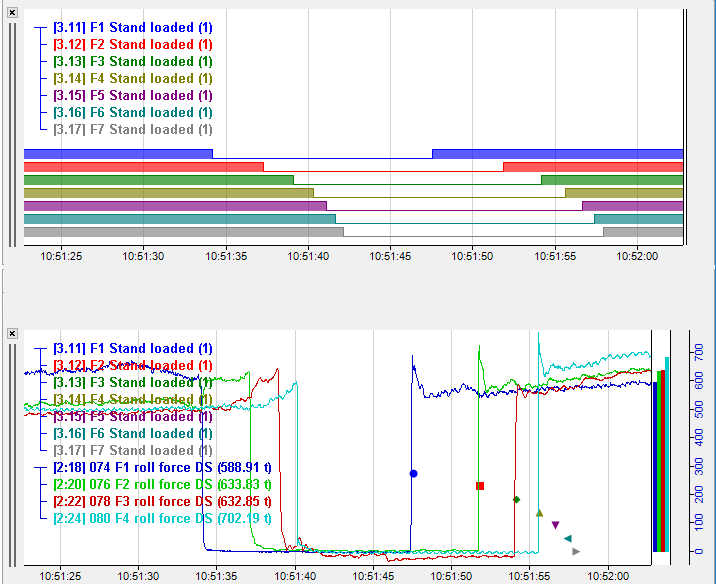Select 078 F3 roll force DS legend entry
716x584 pixels.
click(x=148, y=501)
